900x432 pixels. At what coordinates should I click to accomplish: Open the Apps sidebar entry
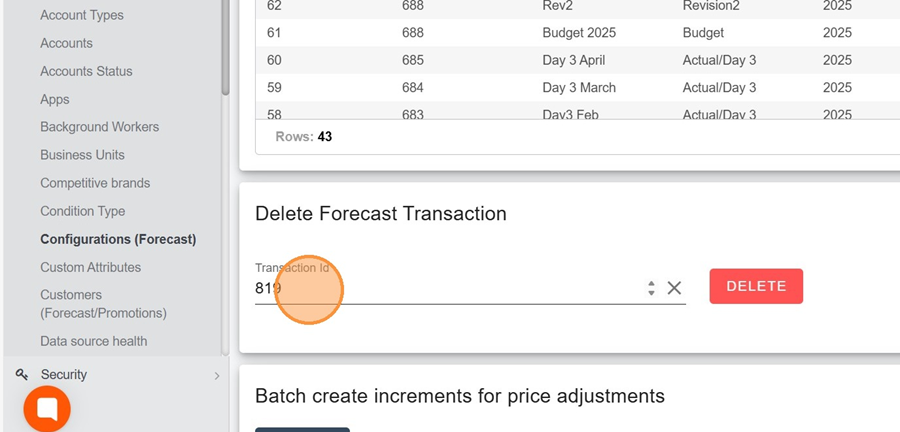(55, 100)
